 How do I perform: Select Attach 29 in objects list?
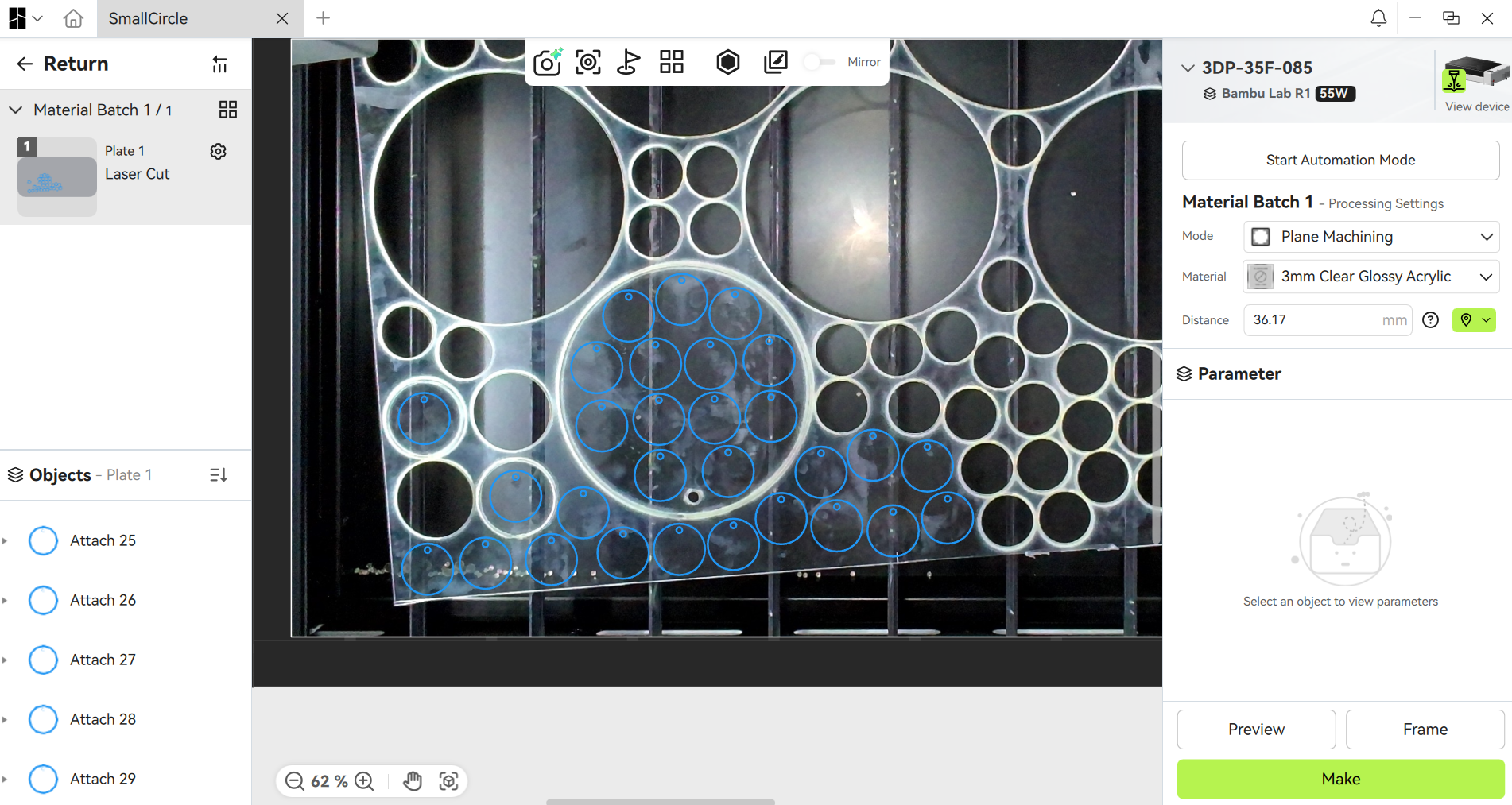[126, 779]
